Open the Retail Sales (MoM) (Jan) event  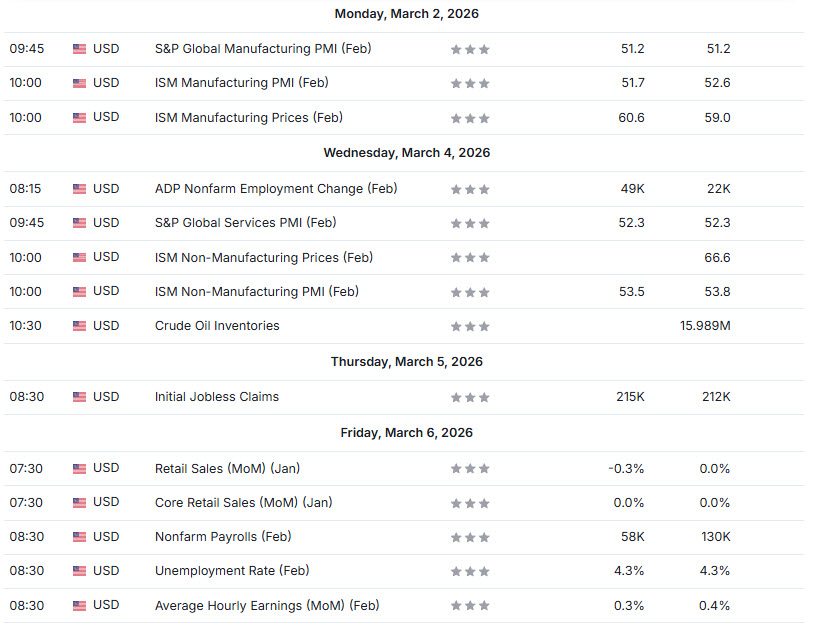point(227,468)
